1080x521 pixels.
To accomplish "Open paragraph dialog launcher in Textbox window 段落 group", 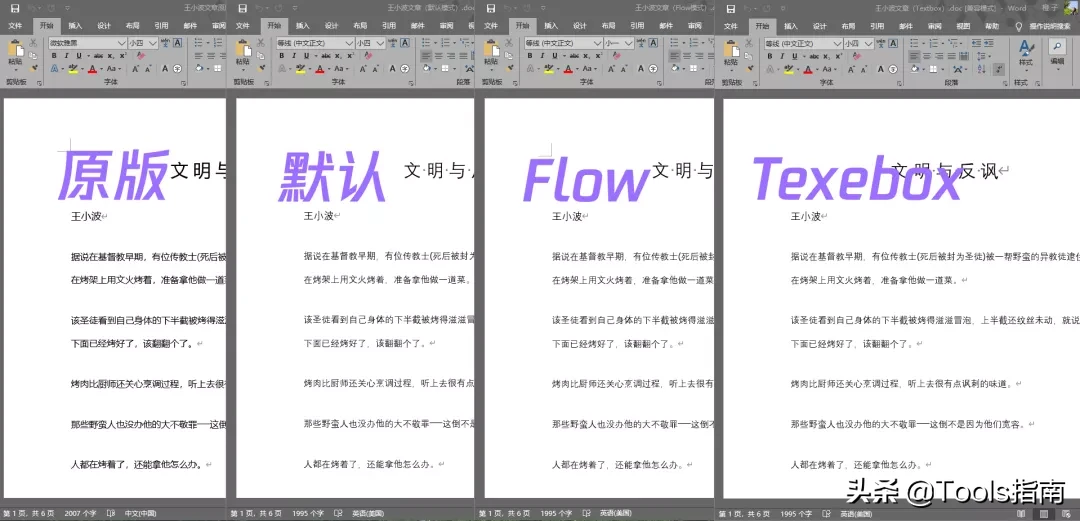I will [1005, 83].
